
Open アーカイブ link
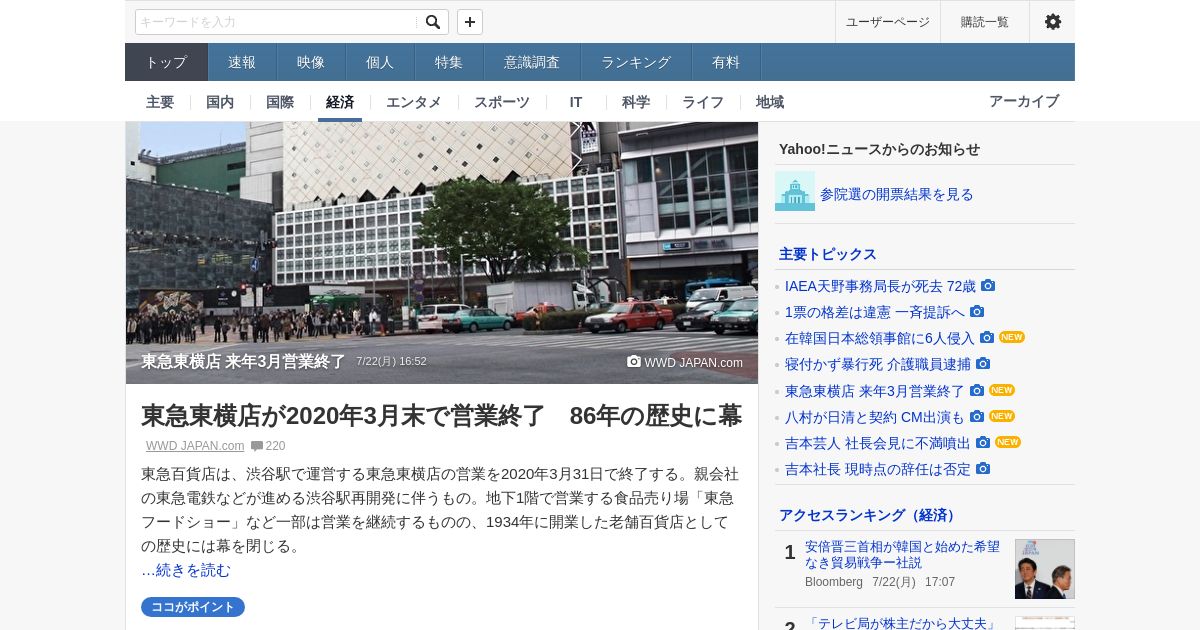click(x=1024, y=101)
